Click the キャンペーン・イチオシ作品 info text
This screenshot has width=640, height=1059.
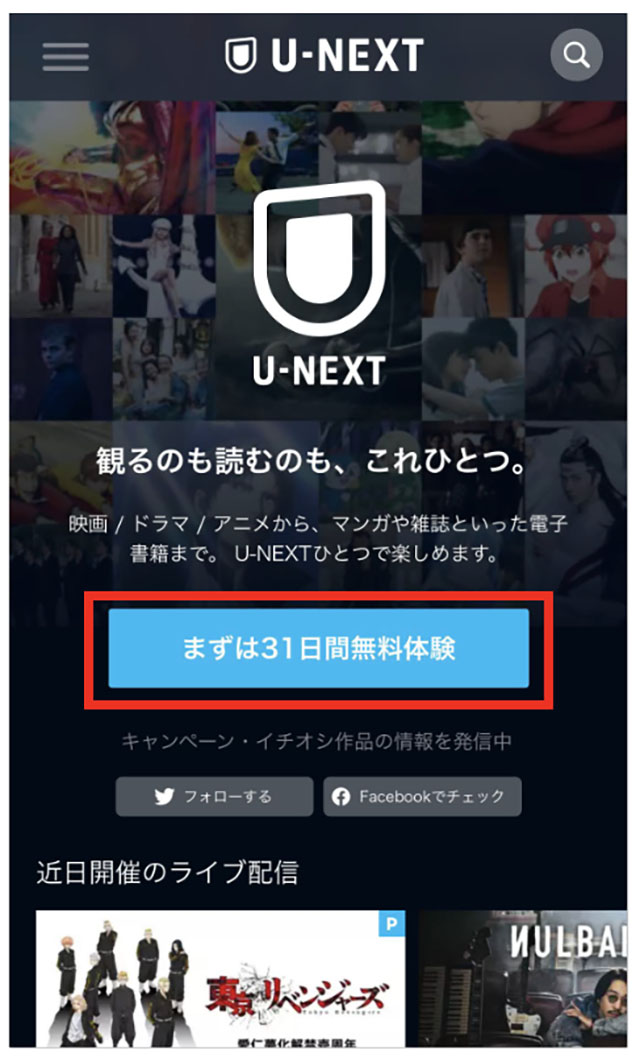(316, 741)
